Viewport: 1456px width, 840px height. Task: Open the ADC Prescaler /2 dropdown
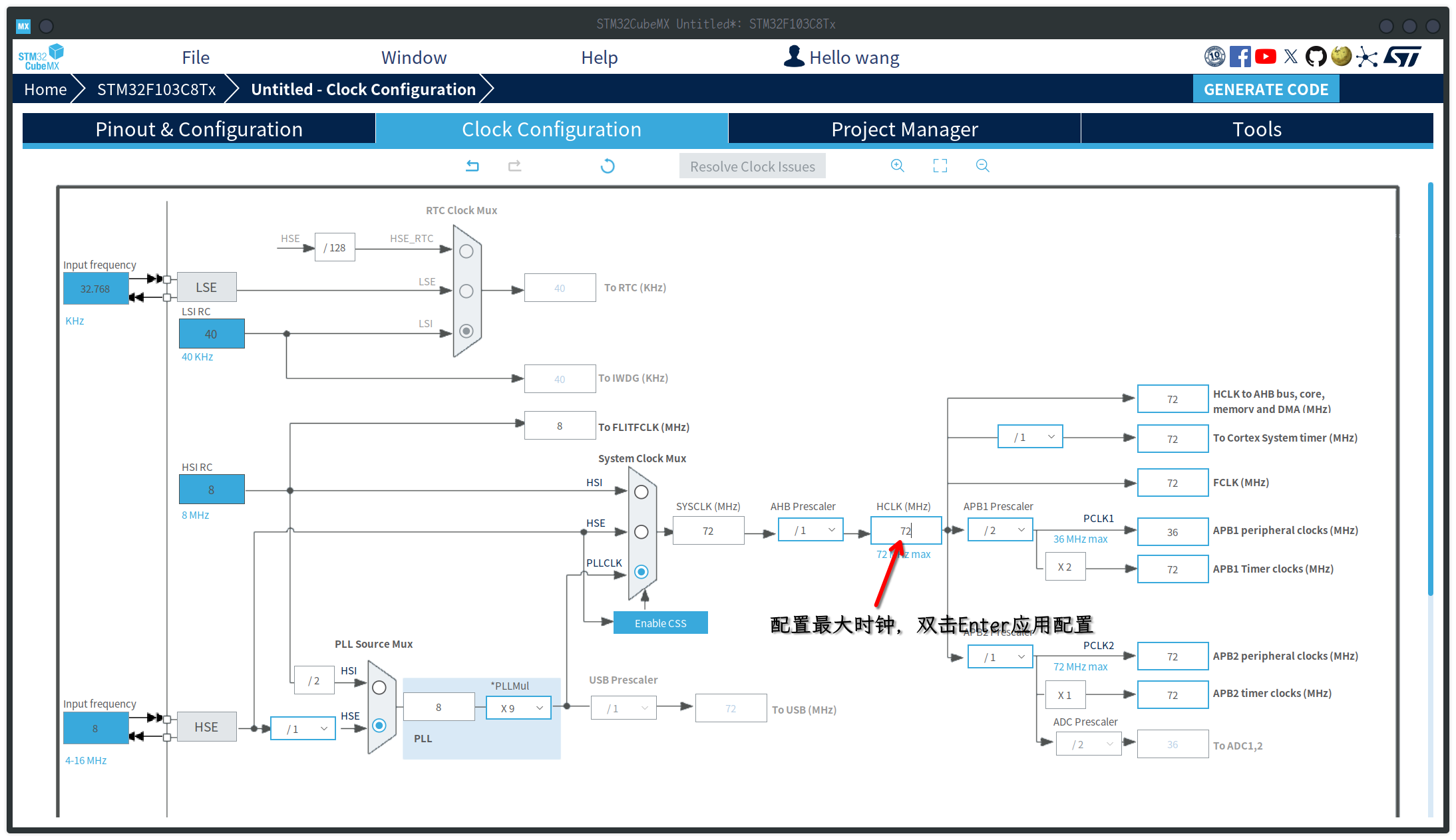(x=1089, y=744)
